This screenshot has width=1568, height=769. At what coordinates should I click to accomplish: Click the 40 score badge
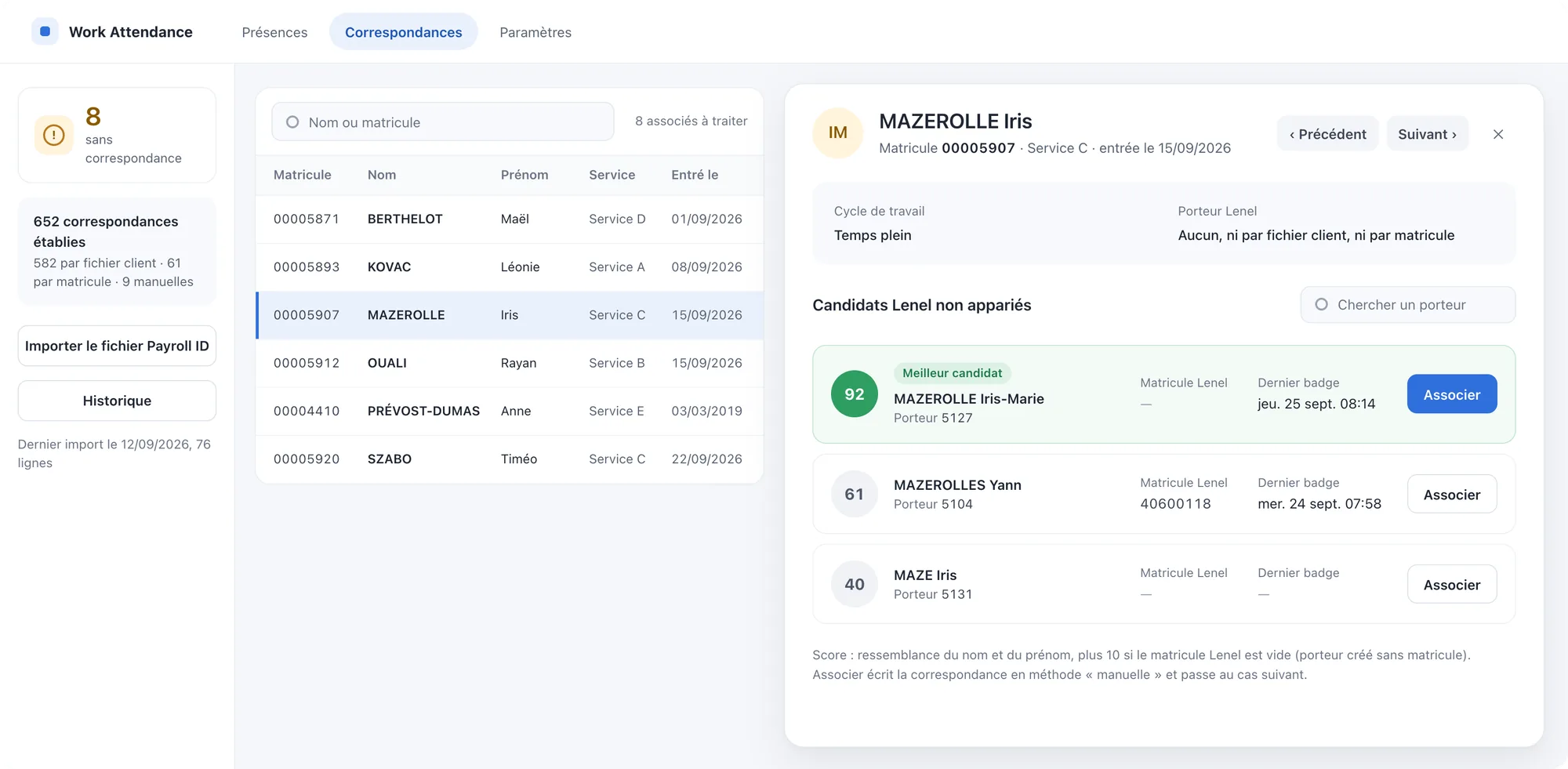click(854, 584)
